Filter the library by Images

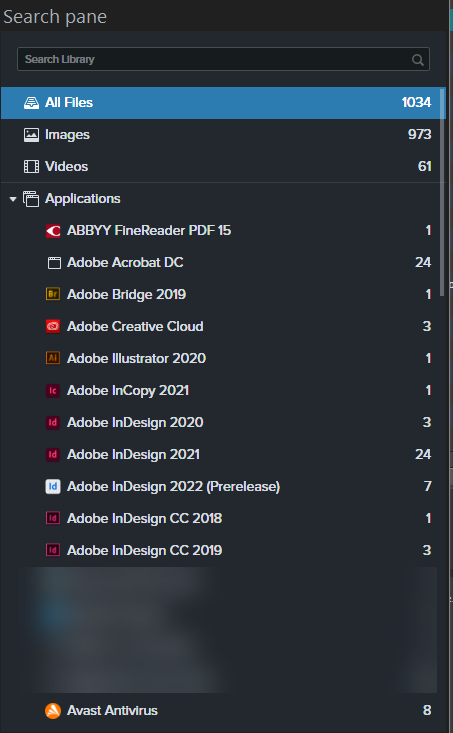click(223, 135)
